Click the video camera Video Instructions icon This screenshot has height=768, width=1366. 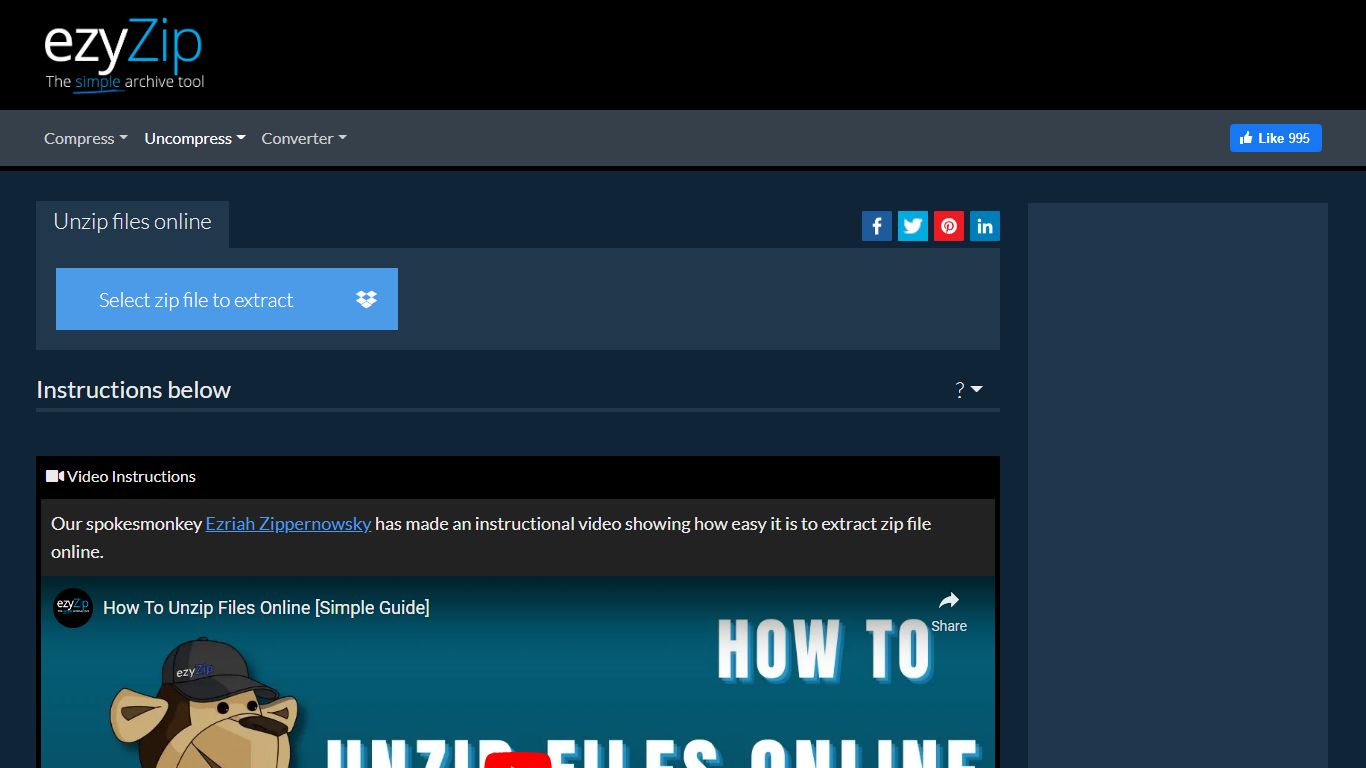[x=55, y=476]
